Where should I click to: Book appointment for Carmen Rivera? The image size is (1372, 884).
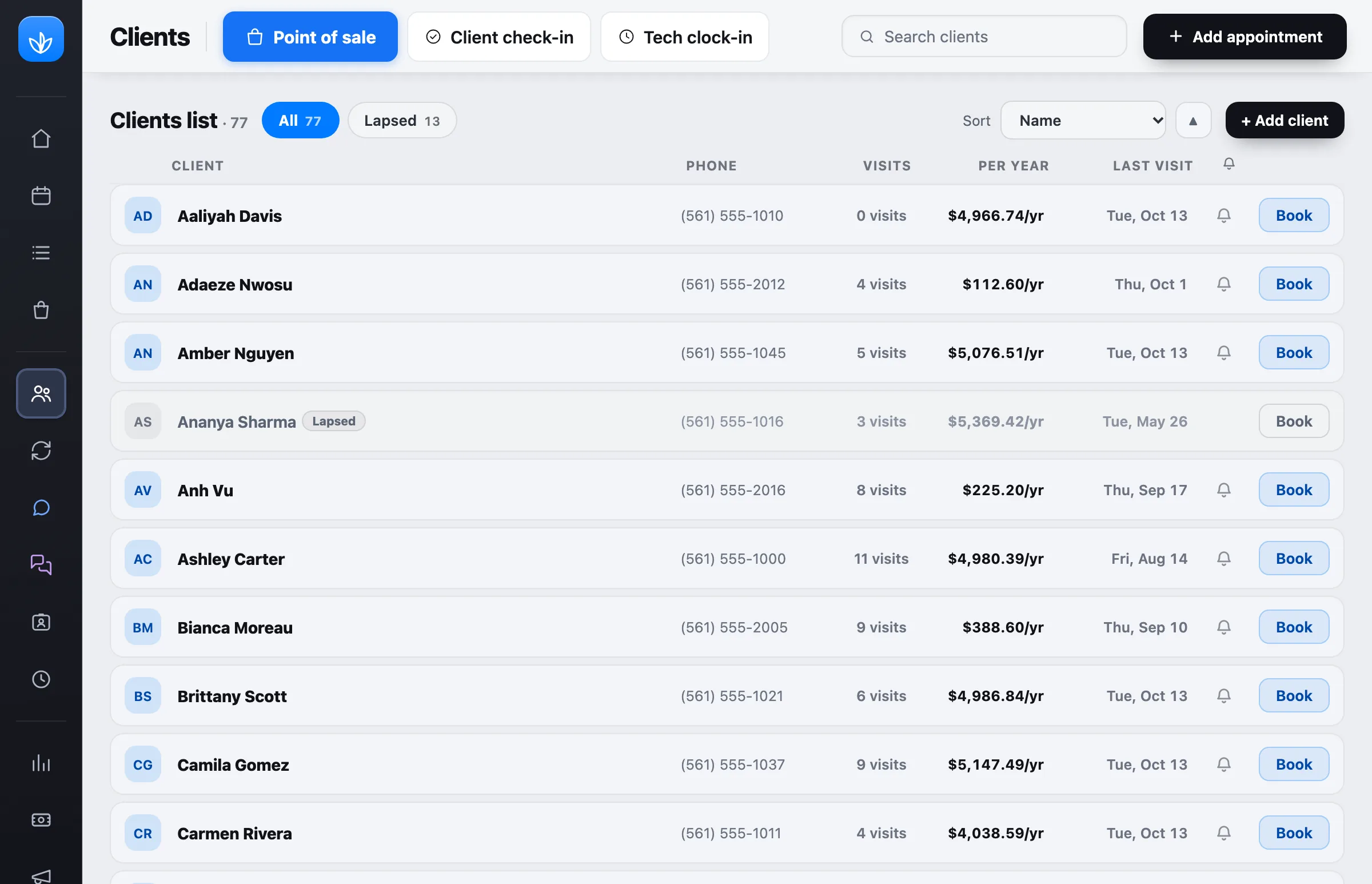(x=1293, y=833)
